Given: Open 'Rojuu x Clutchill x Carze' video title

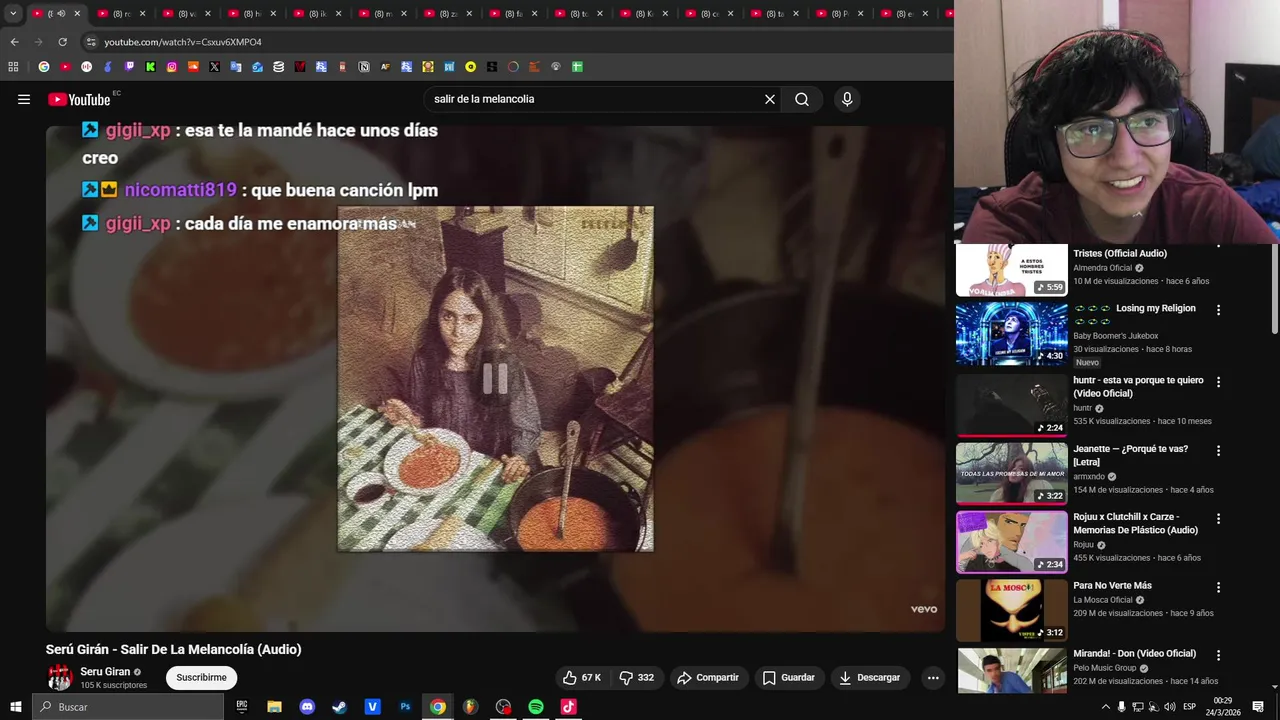Looking at the screenshot, I should click(x=1135, y=523).
